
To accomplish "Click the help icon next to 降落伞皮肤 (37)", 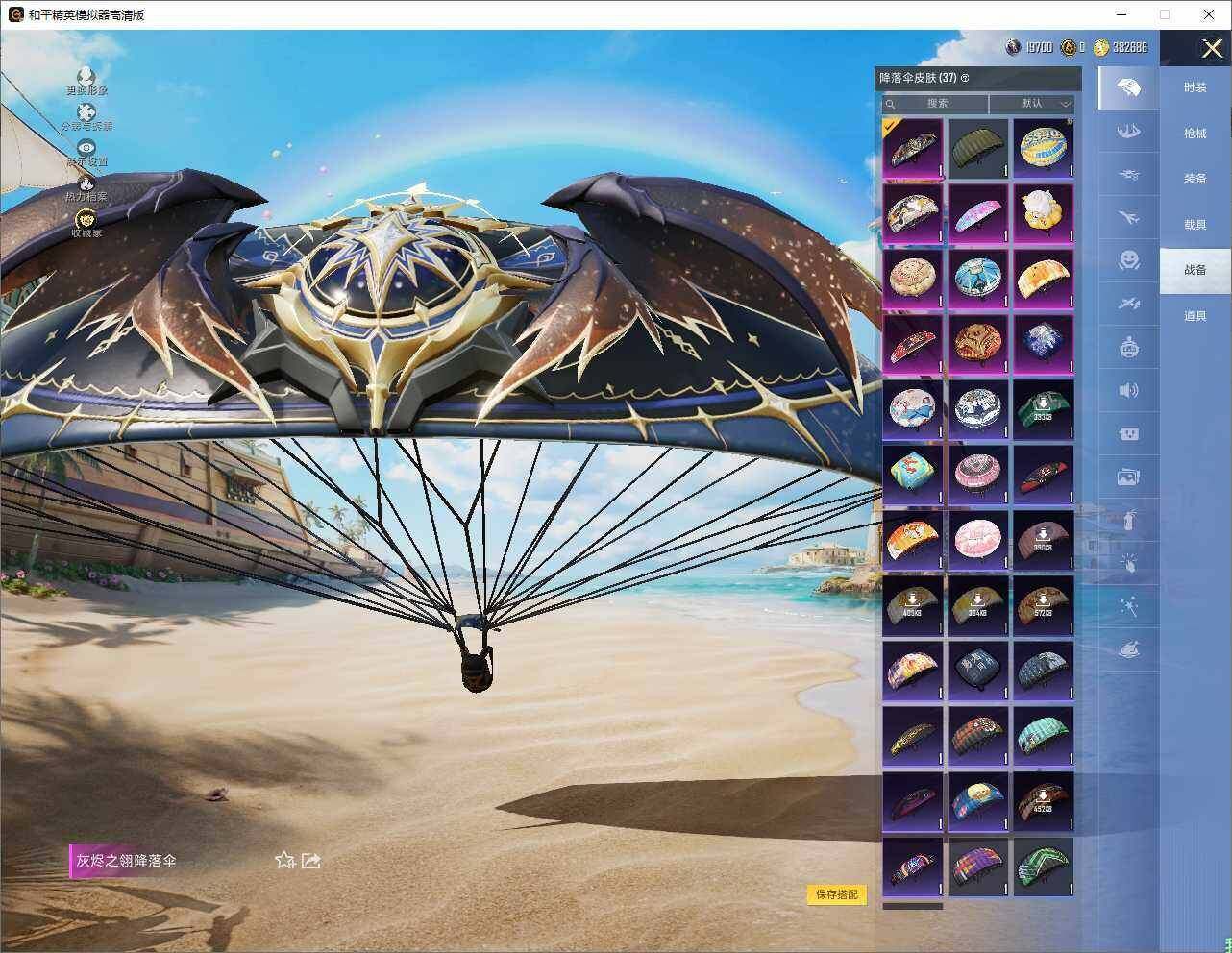I will (x=965, y=78).
